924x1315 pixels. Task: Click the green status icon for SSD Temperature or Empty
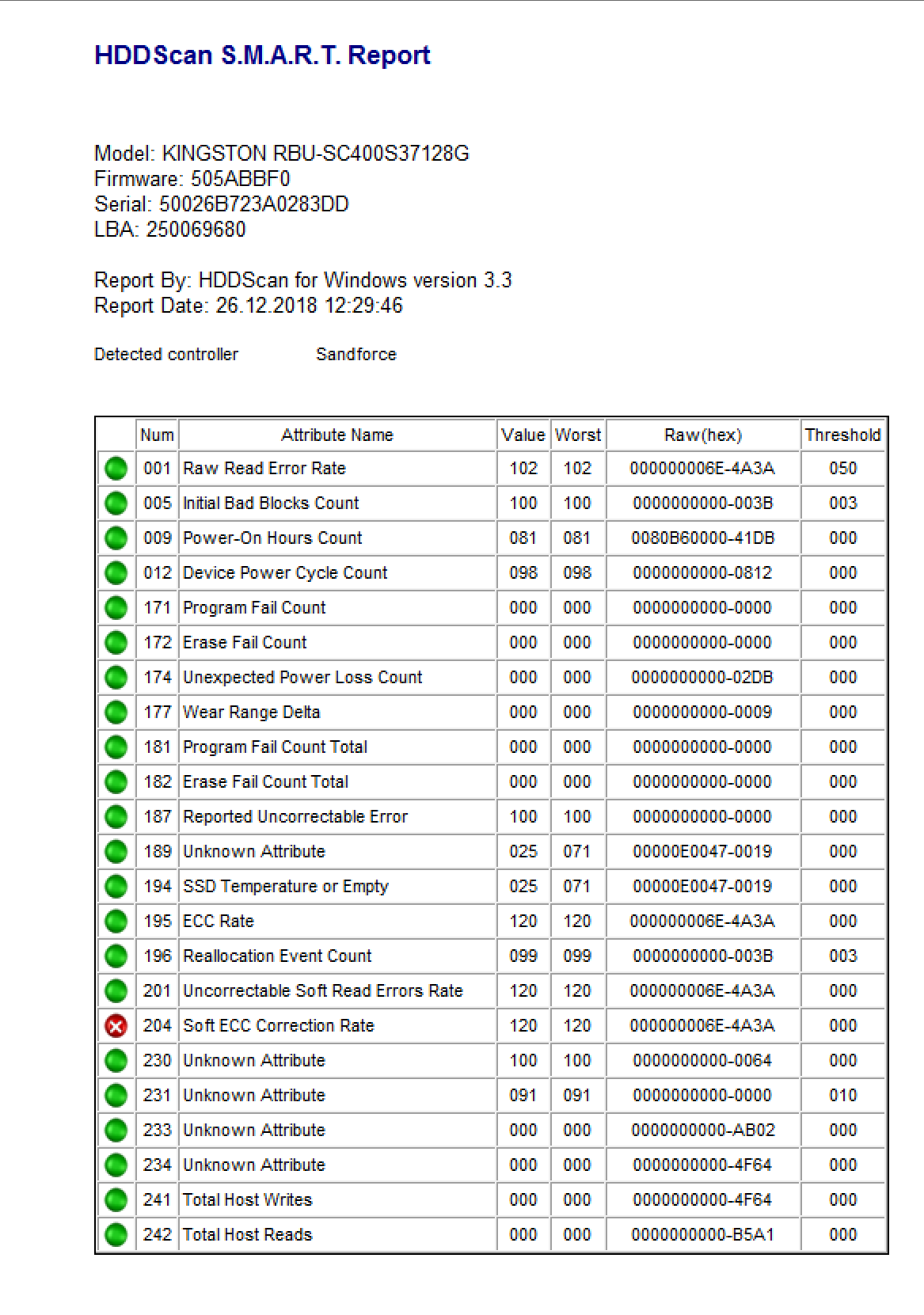point(116,887)
